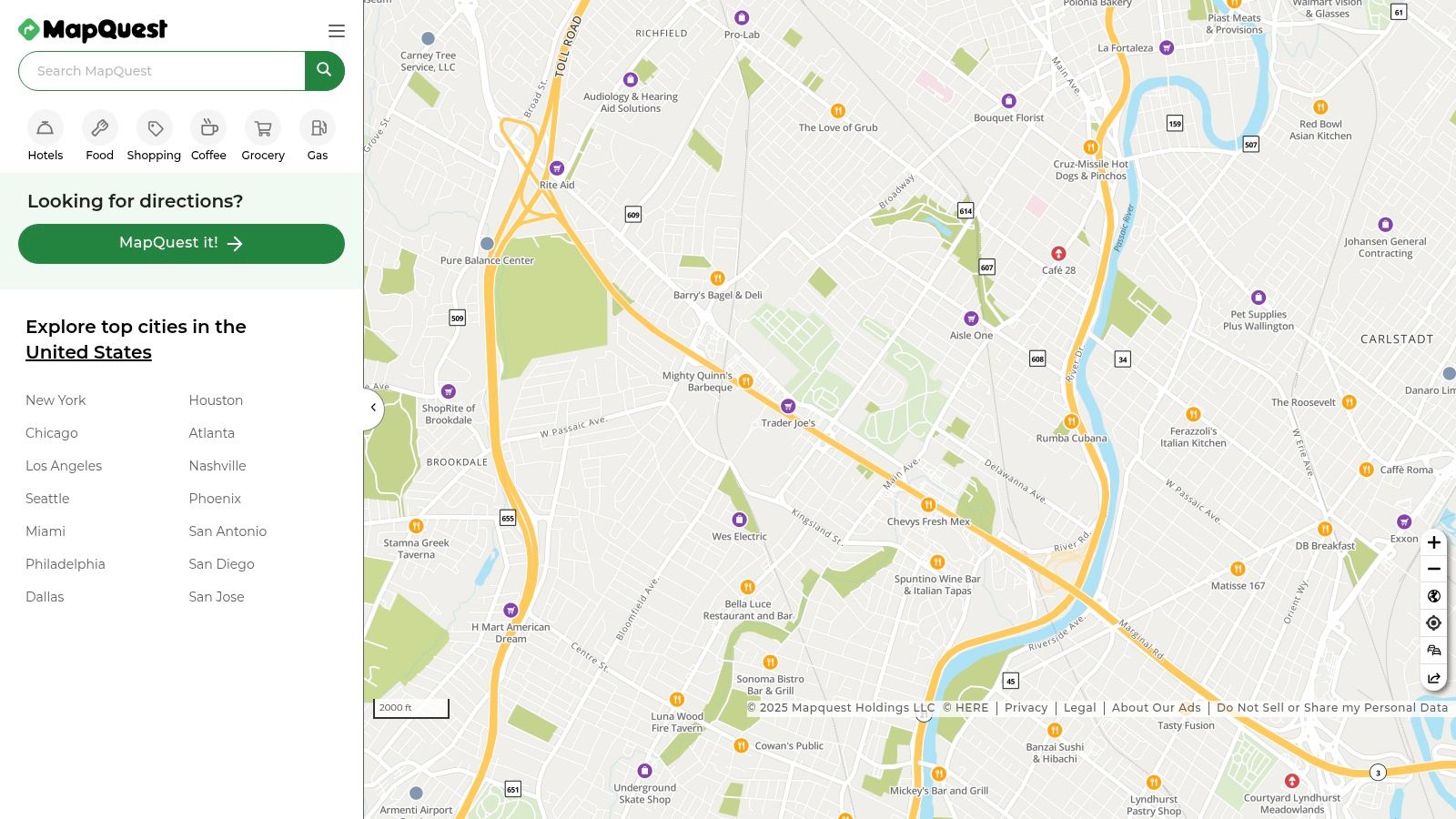This screenshot has height=819, width=1456.
Task: Click the Bella Luce Restaurant pin
Action: click(747, 588)
